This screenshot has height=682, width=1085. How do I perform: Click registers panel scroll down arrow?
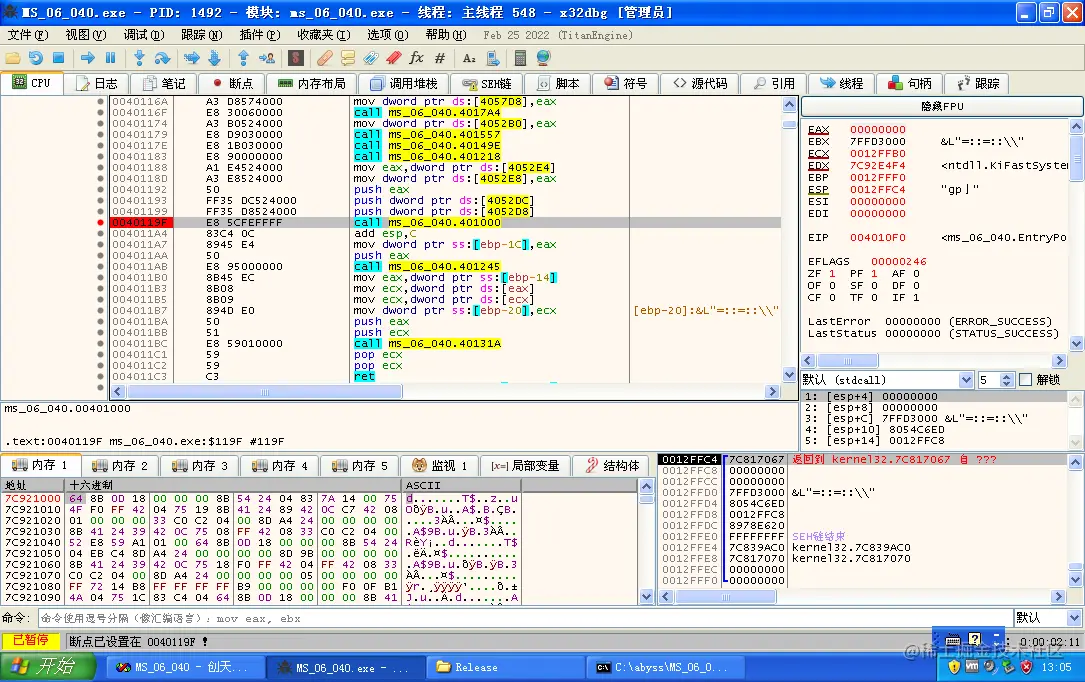click(x=1076, y=343)
